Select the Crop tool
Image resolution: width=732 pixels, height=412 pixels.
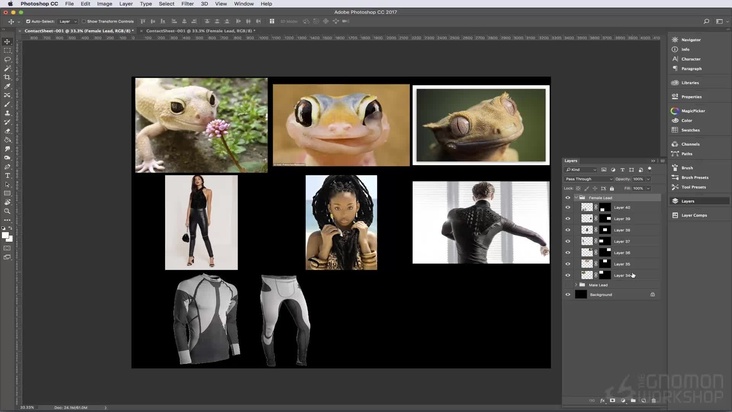pyautogui.click(x=7, y=77)
